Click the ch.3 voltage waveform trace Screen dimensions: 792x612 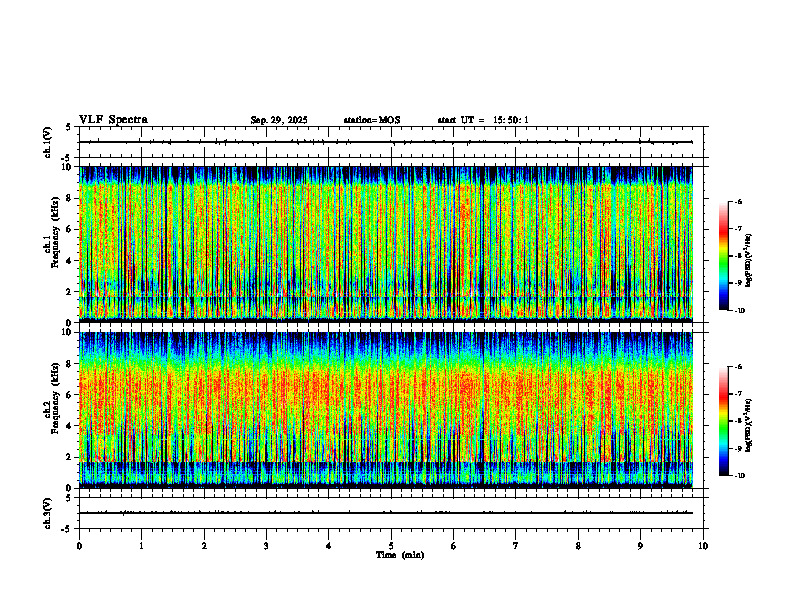[386, 513]
